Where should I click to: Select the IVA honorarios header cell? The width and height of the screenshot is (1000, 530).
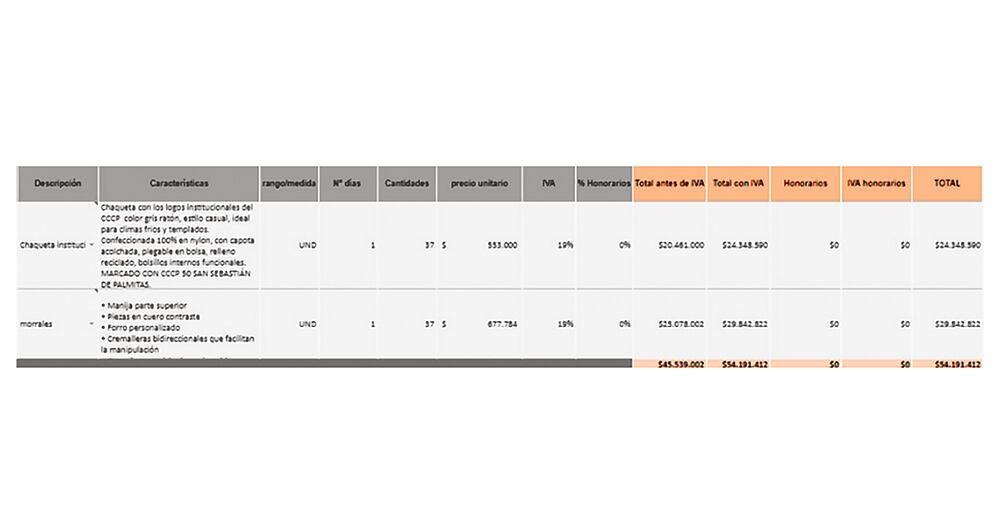[x=876, y=184]
